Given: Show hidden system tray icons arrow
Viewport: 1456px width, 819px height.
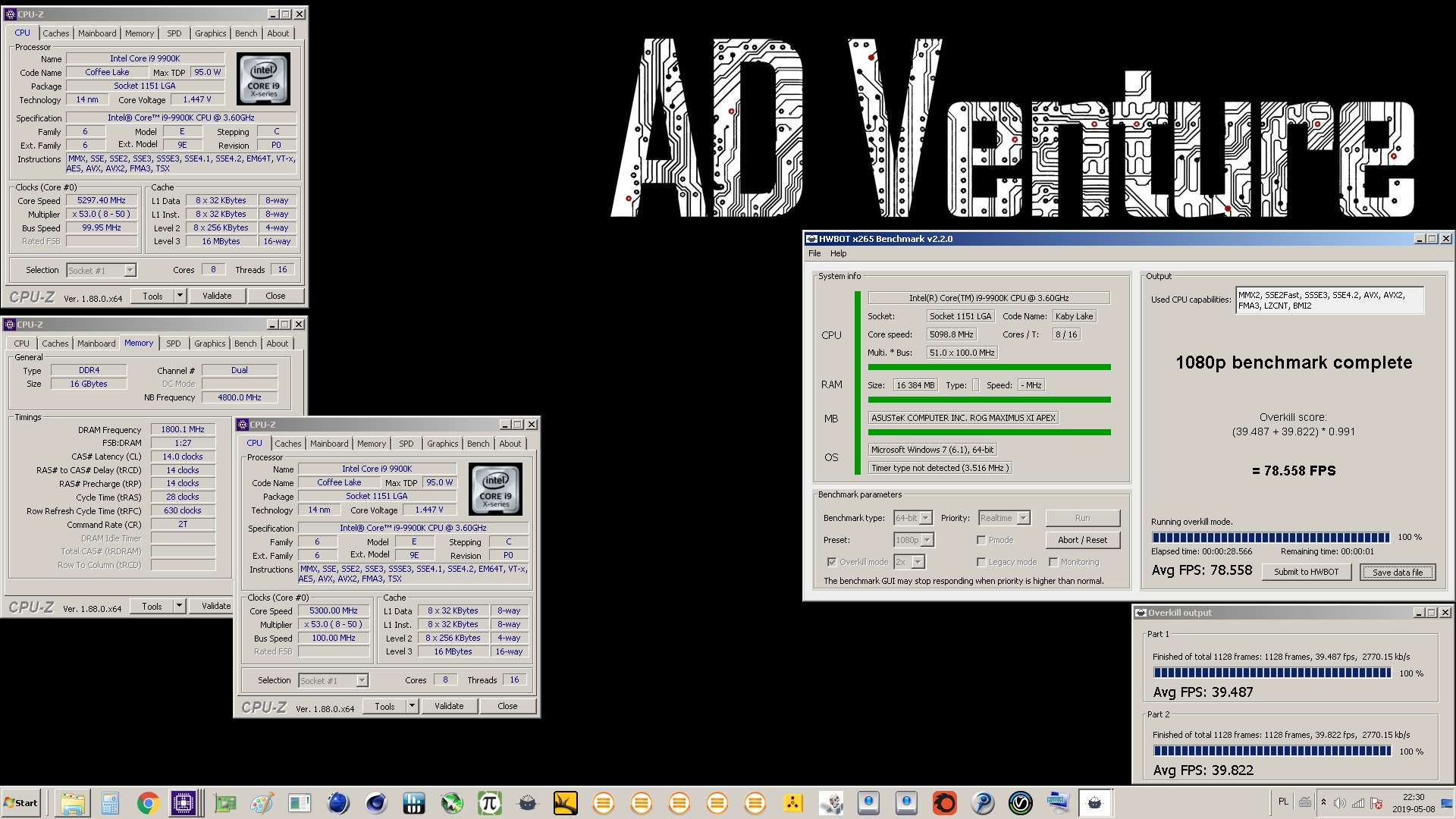Looking at the screenshot, I should [1323, 802].
